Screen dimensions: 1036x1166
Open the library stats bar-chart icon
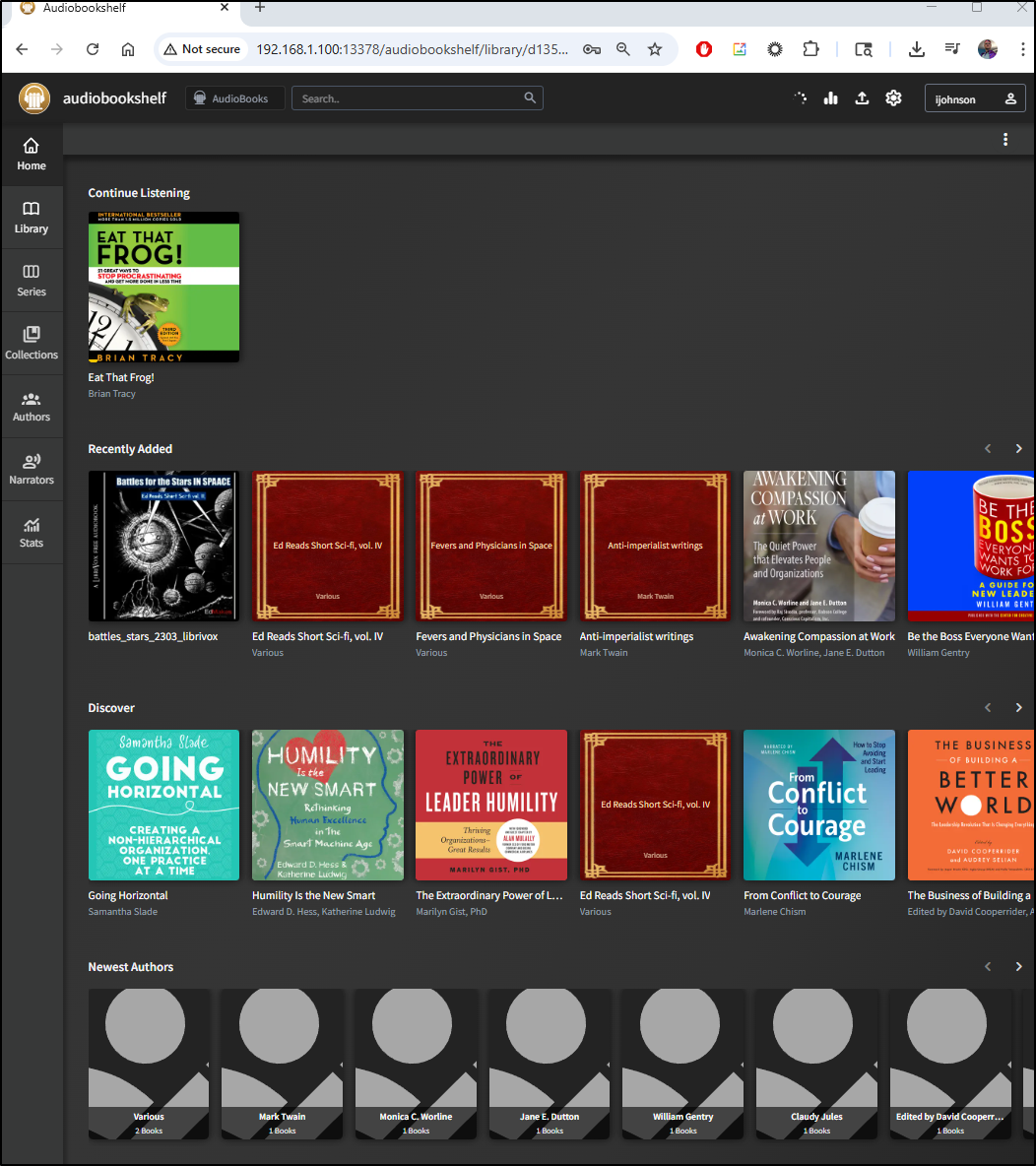point(831,98)
